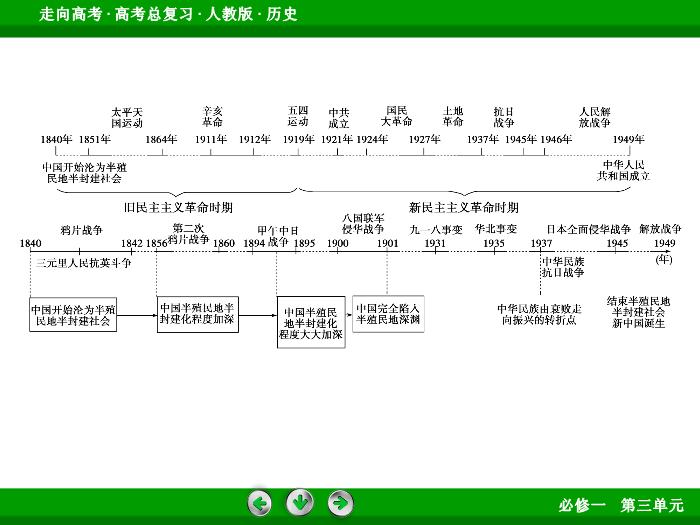Click unboxed 中国开始沦为半殖民地 text under 1840年

(x=84, y=173)
